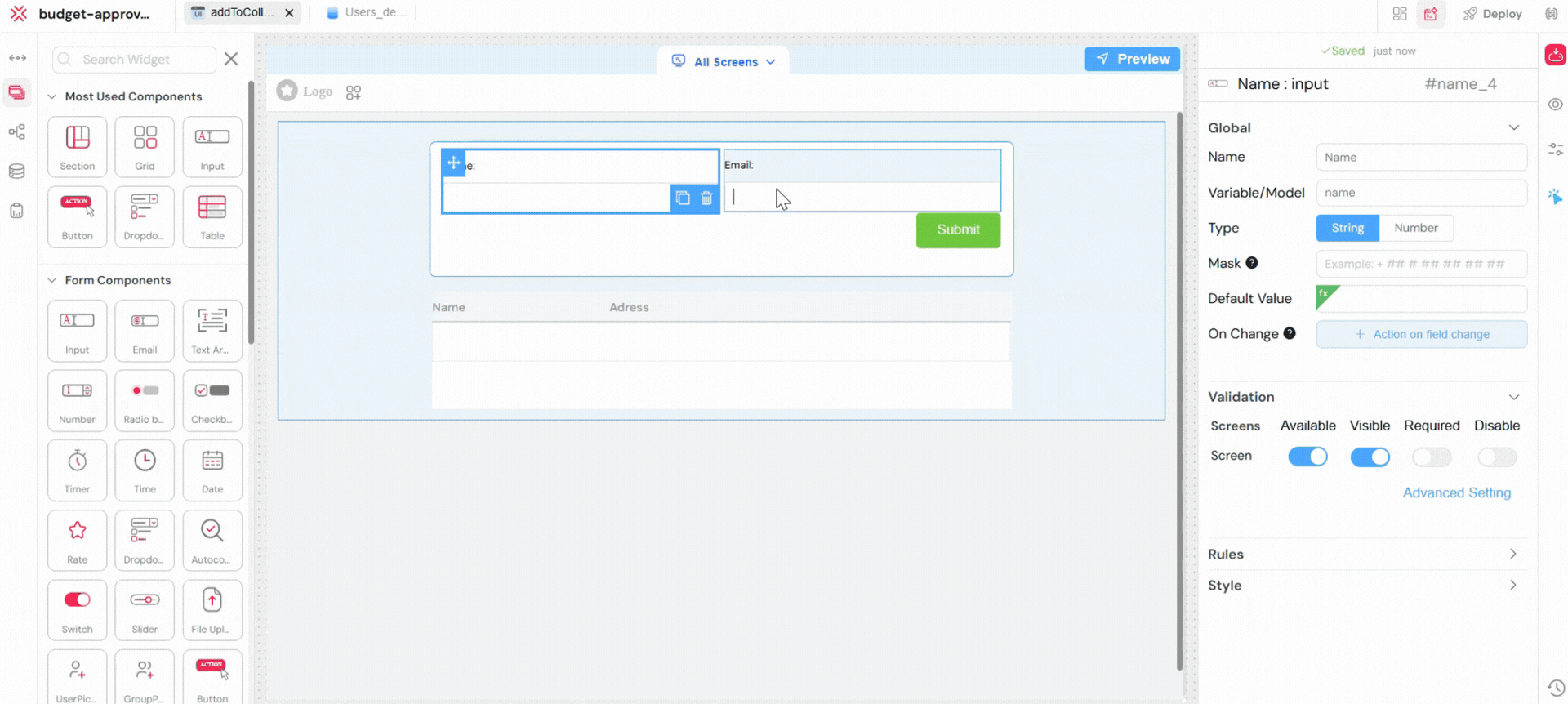This screenshot has height=704, width=1568.
Task: Delete the selected input with trash icon
Action: 706,198
